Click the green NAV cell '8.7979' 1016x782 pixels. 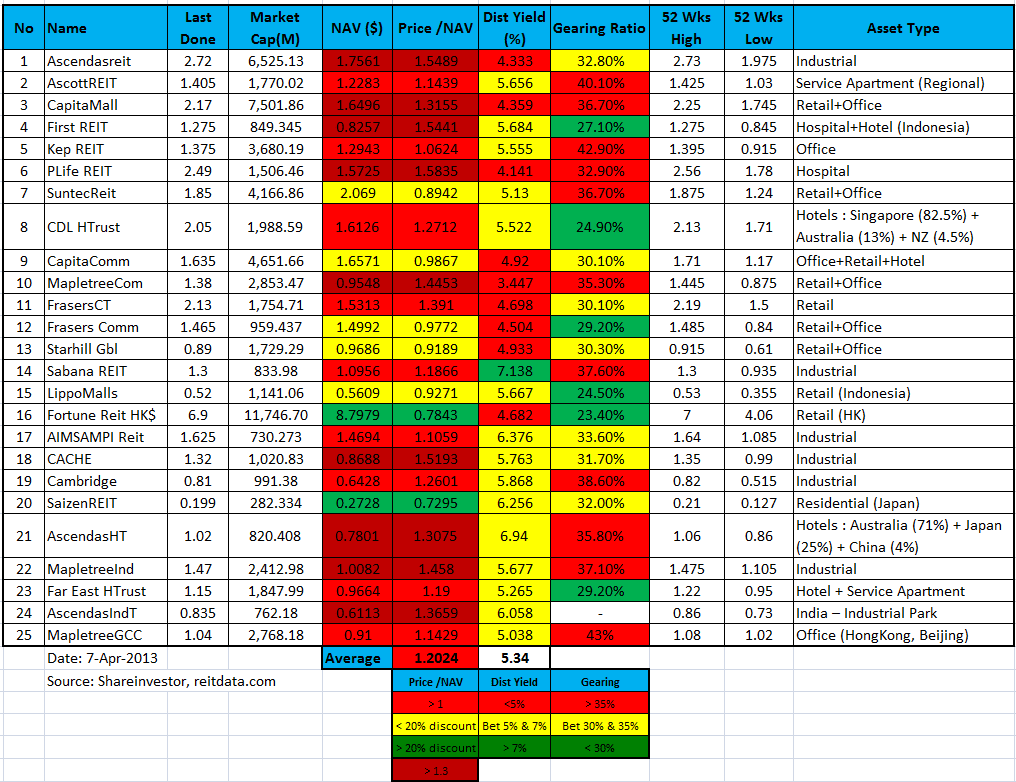(x=357, y=415)
